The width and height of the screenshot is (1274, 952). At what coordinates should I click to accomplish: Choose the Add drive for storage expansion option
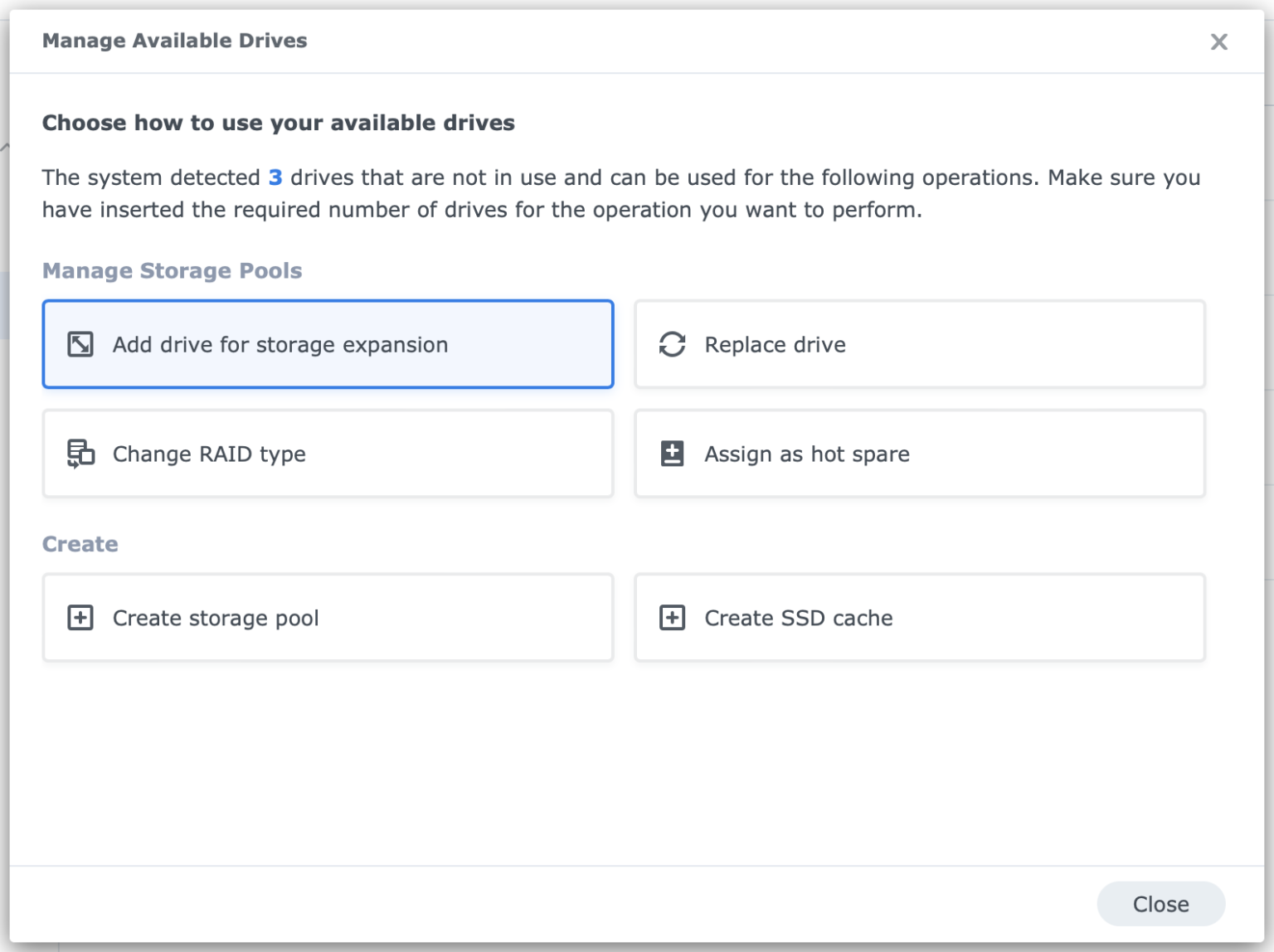pos(328,344)
